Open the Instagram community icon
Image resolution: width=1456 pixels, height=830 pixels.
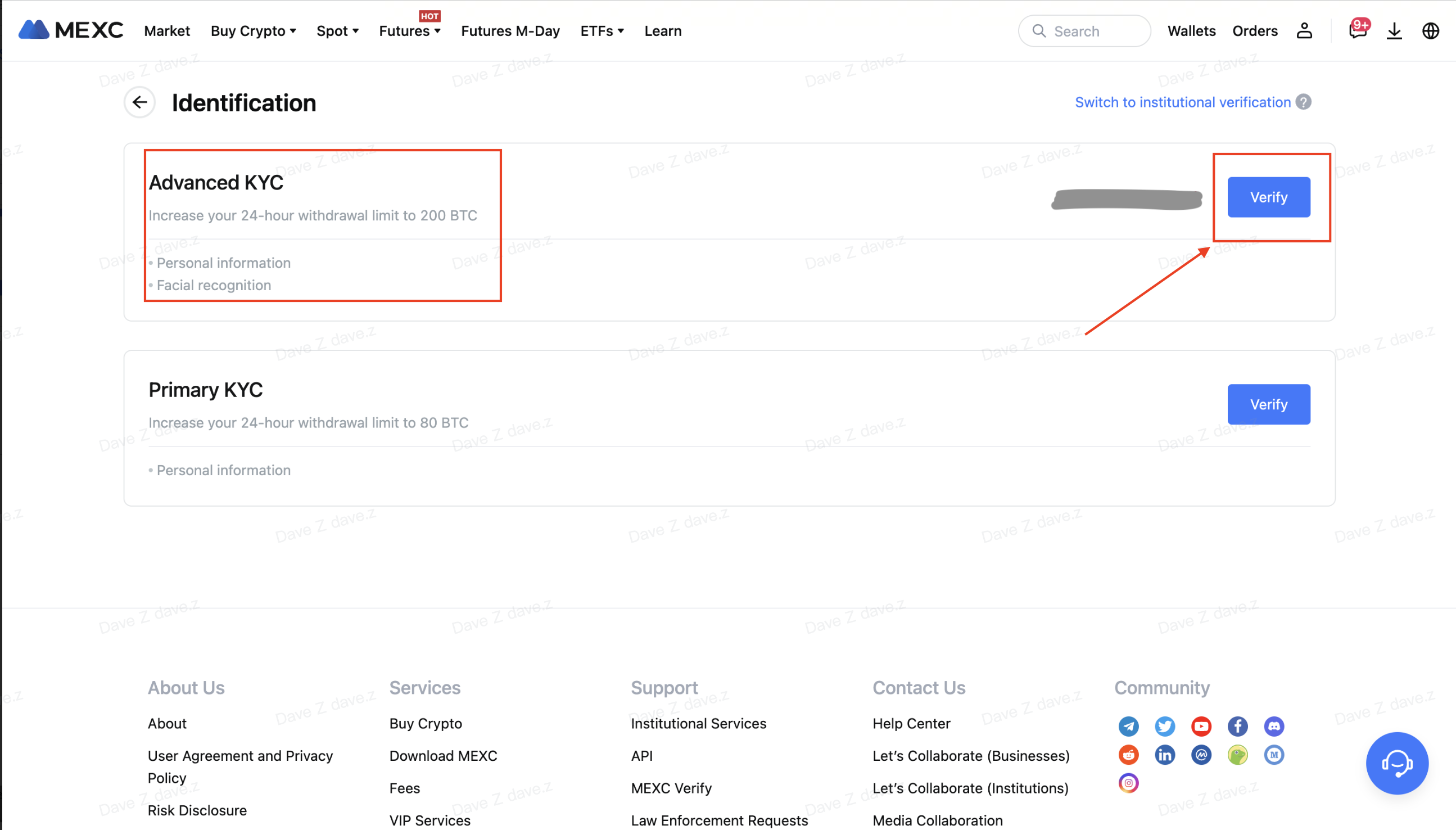click(x=1128, y=783)
